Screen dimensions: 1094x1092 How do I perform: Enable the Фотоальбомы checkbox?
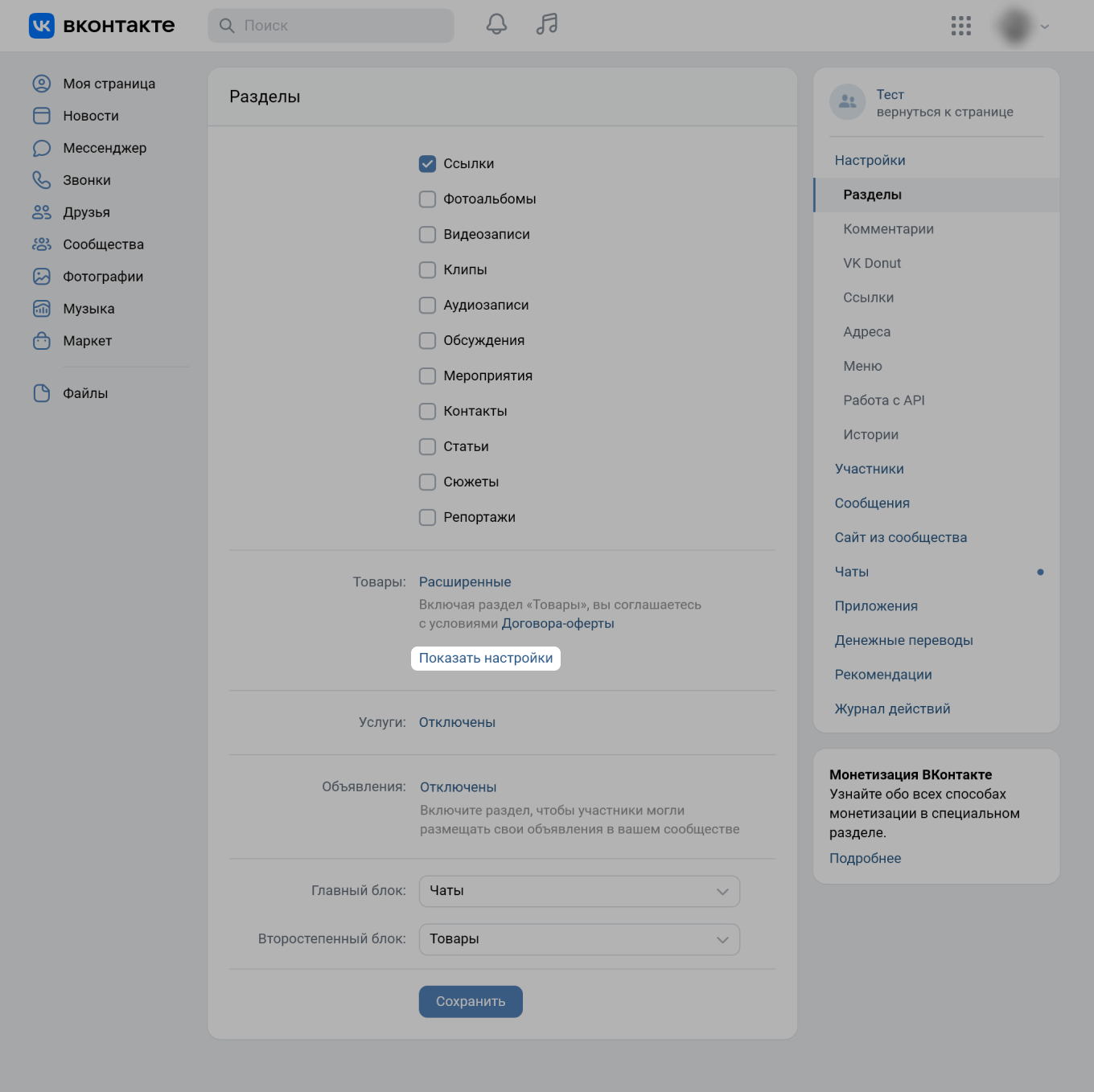pos(427,199)
